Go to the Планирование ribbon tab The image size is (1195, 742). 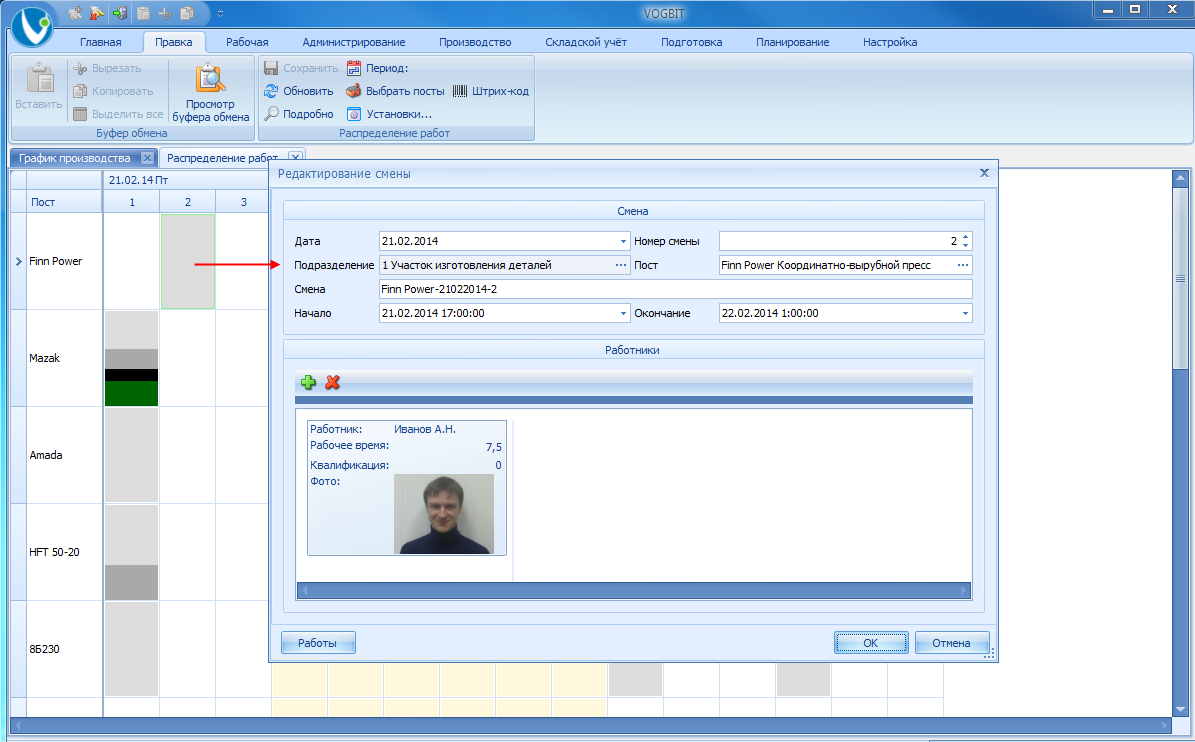click(x=793, y=42)
